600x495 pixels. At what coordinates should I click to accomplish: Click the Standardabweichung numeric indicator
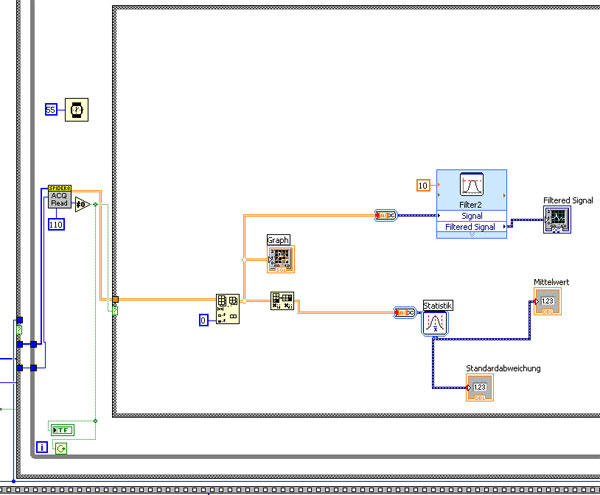[480, 388]
